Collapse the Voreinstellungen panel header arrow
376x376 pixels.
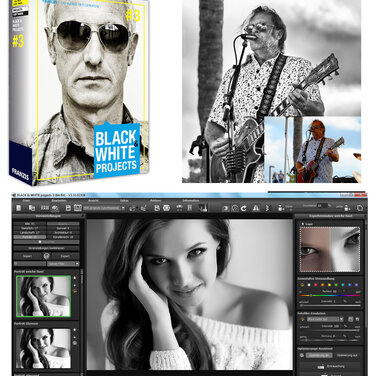coord(83,216)
